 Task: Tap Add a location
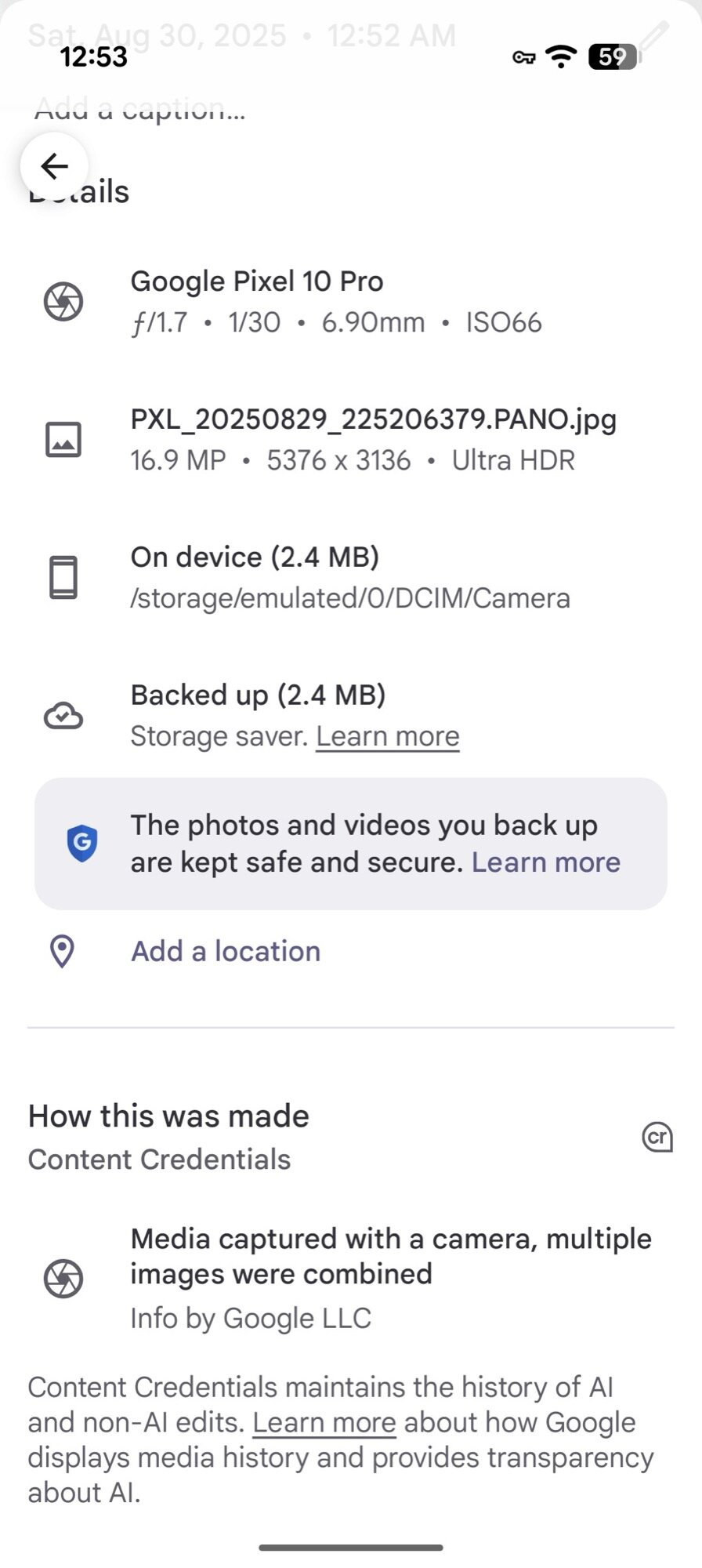(226, 952)
